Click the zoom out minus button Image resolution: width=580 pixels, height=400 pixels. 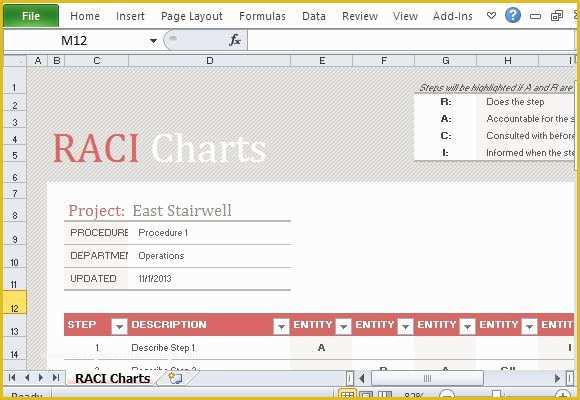[446, 395]
